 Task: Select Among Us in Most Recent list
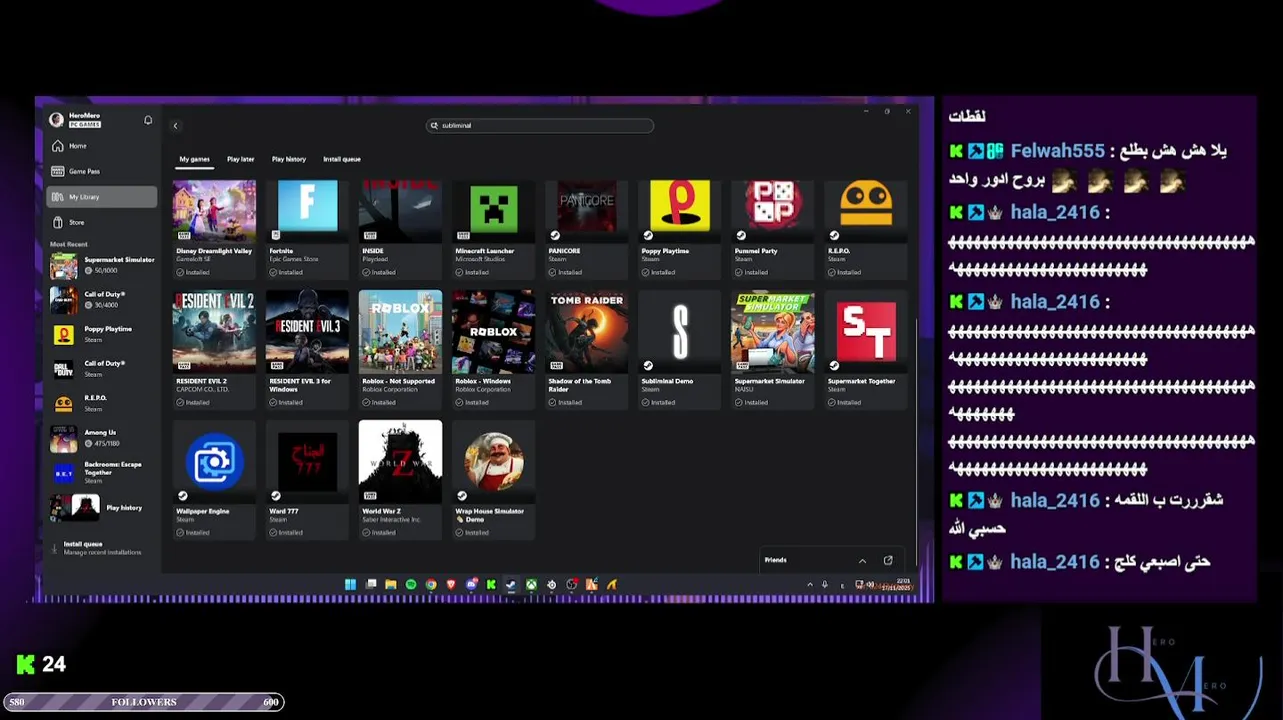(102, 438)
